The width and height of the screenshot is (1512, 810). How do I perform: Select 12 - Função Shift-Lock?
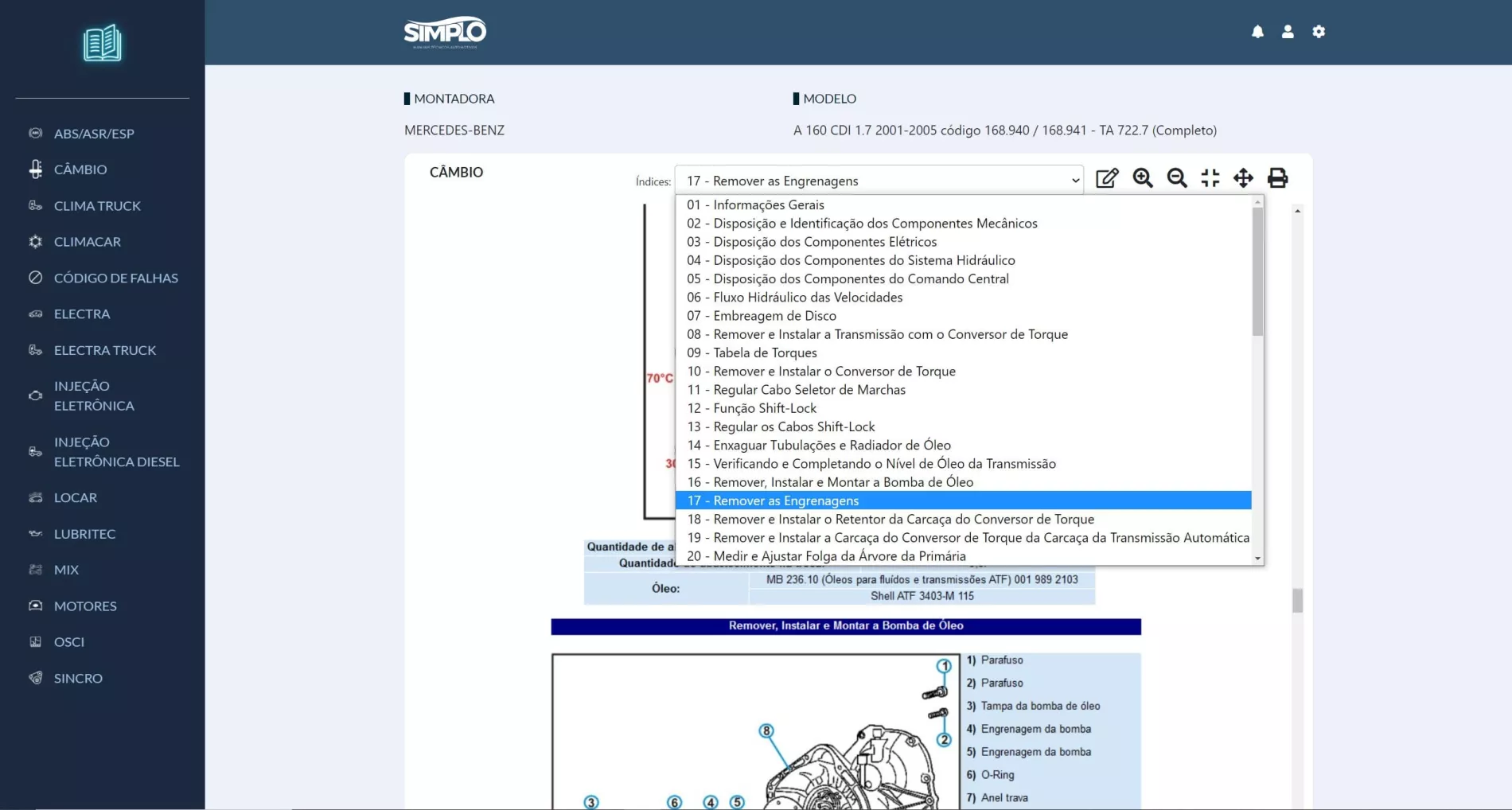963,408
